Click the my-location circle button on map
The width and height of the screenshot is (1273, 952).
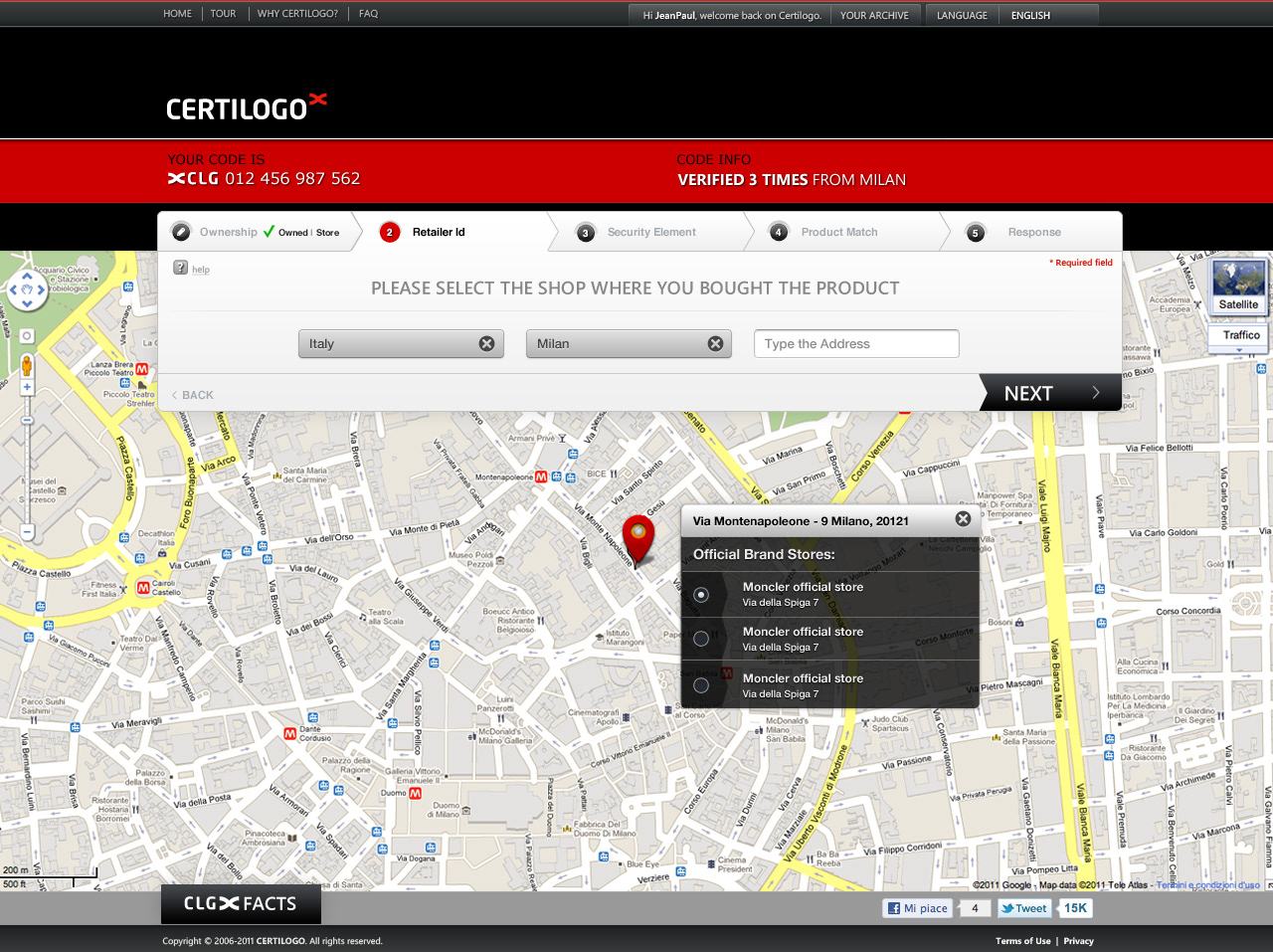pos(27,336)
